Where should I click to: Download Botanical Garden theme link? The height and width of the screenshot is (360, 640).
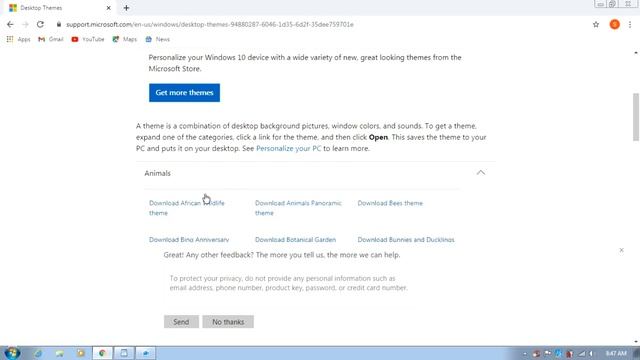[x=296, y=240]
